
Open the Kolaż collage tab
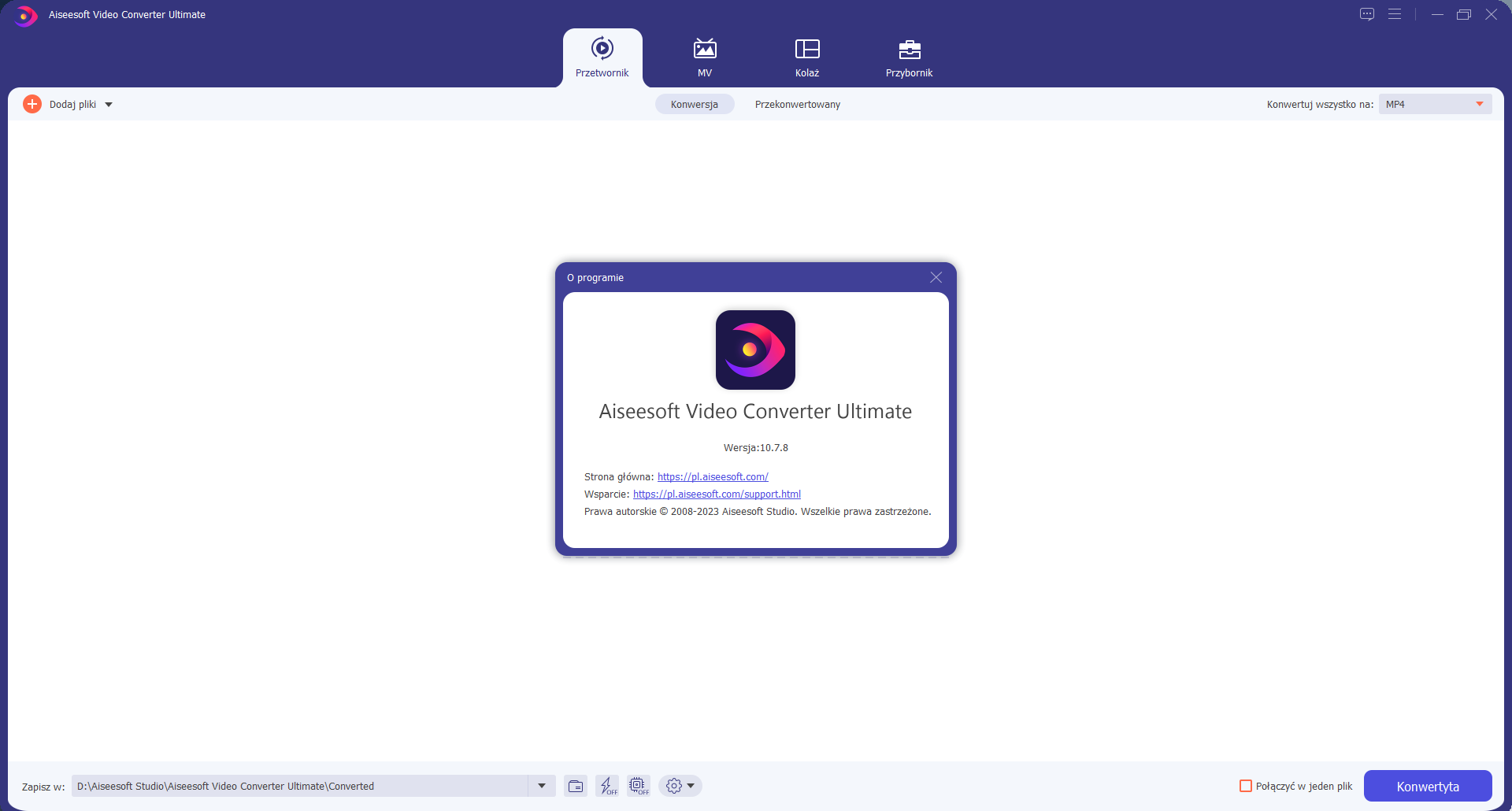coord(807,57)
